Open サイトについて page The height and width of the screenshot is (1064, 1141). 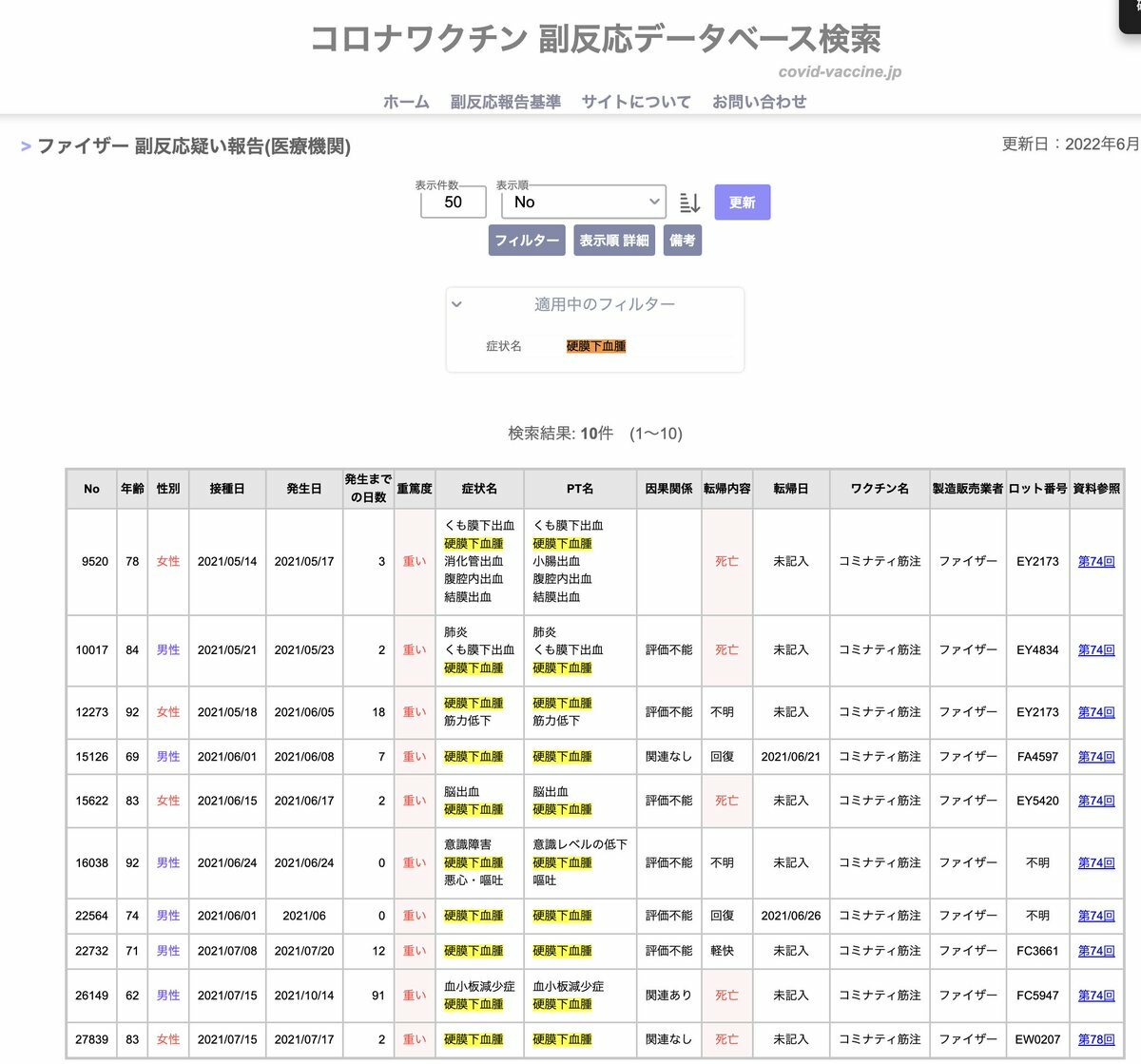click(x=636, y=102)
